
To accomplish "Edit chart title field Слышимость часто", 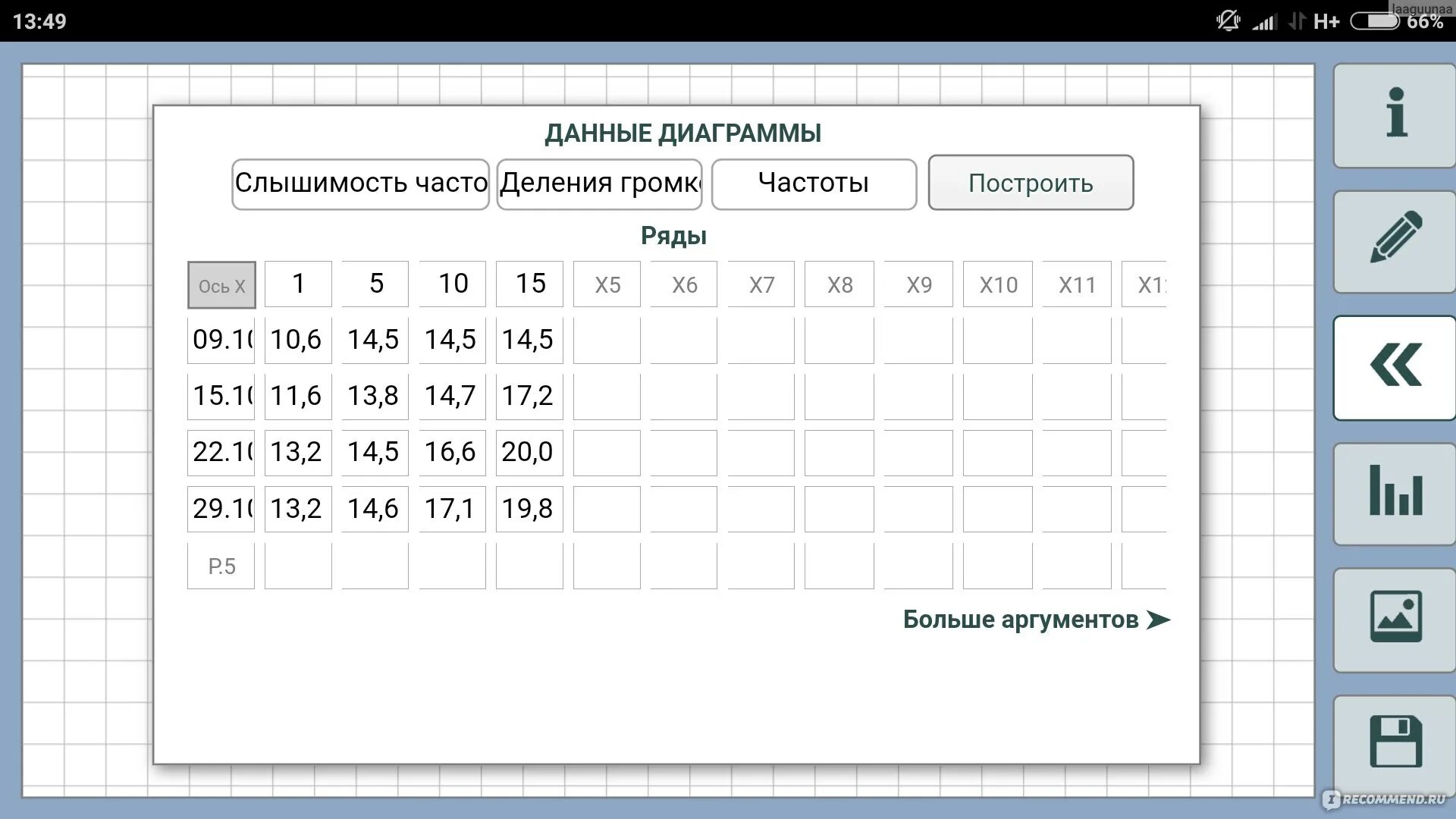I will click(x=360, y=184).
